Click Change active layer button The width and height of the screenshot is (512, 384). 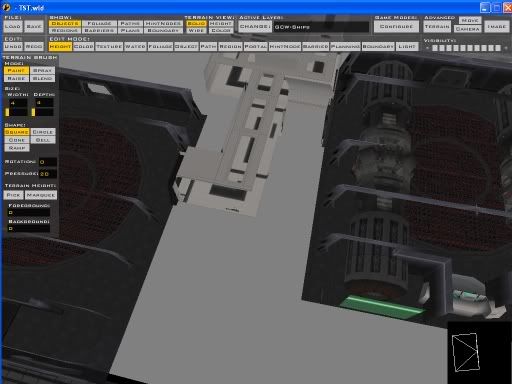click(x=255, y=27)
